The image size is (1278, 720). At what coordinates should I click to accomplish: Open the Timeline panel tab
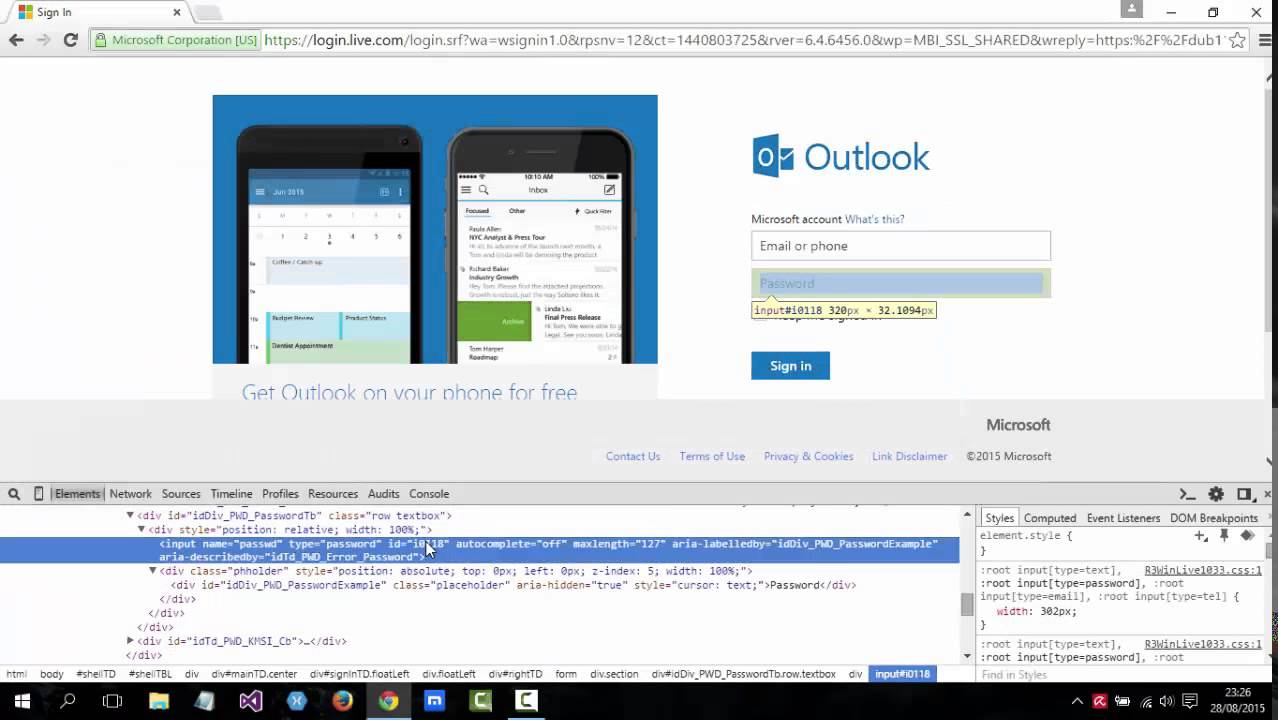tap(231, 494)
